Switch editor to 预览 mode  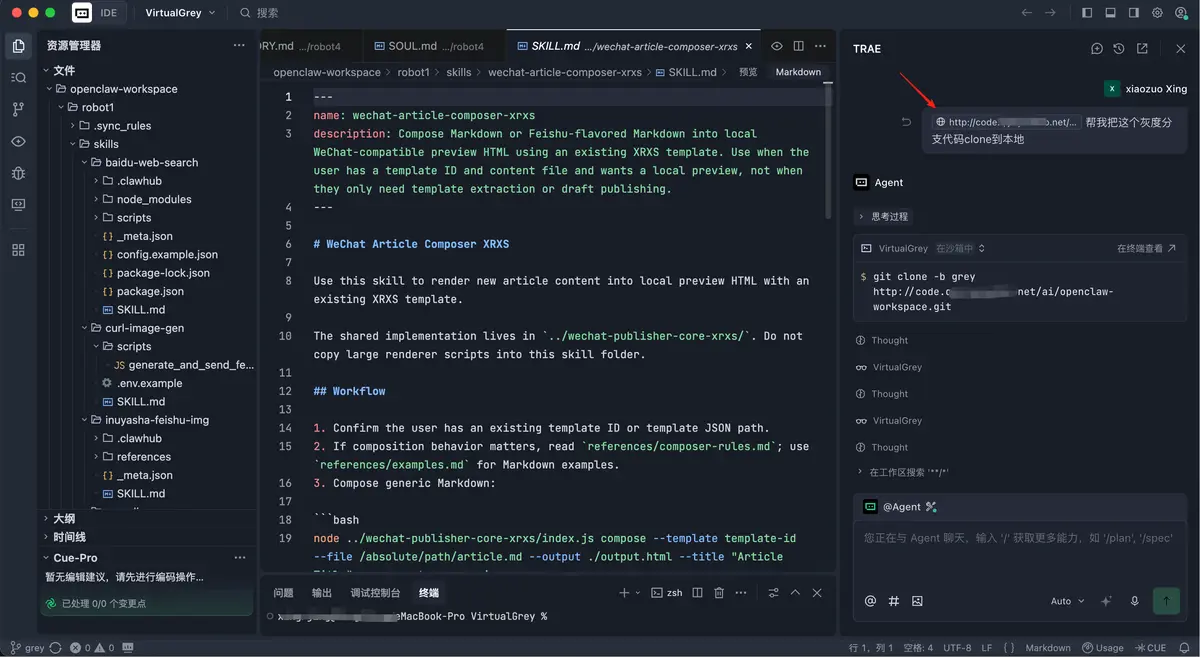pyautogui.click(x=748, y=72)
